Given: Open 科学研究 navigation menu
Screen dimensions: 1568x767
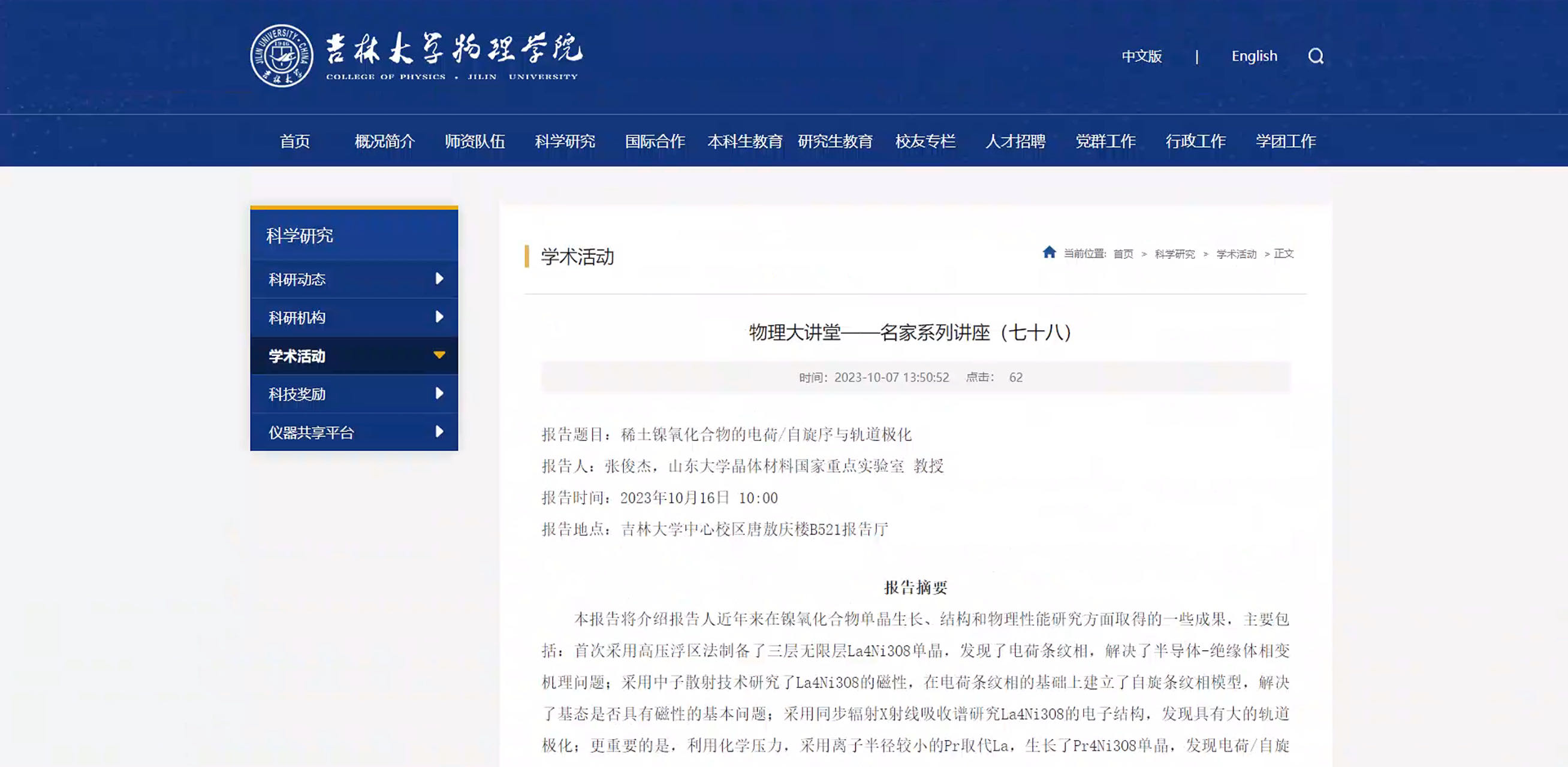Looking at the screenshot, I should click(564, 141).
